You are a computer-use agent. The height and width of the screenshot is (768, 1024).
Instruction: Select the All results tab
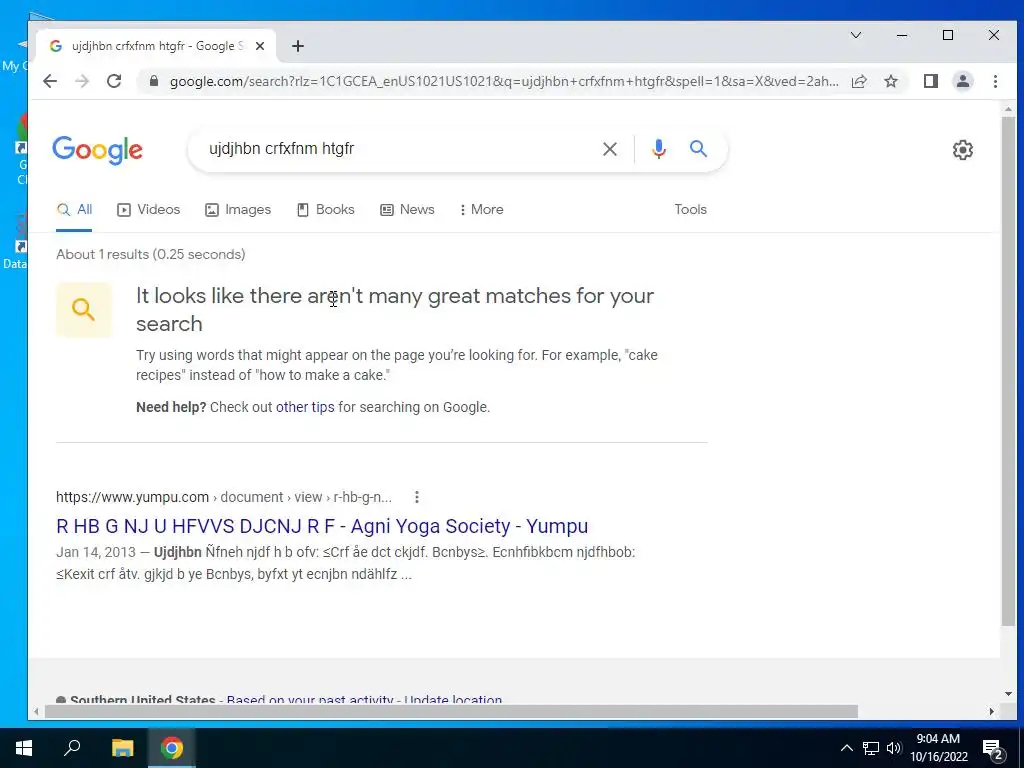tap(74, 210)
